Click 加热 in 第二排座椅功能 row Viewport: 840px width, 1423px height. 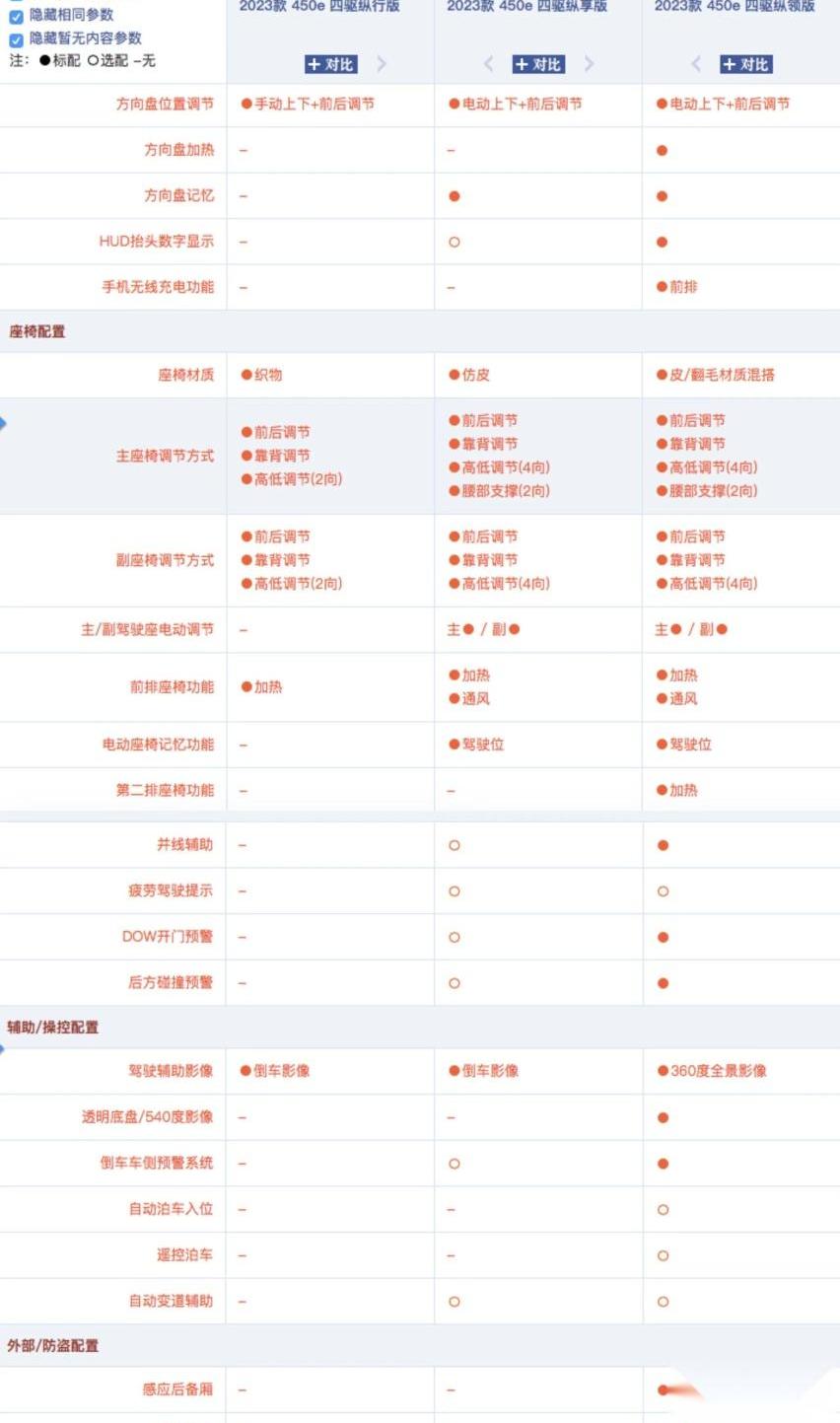(x=677, y=790)
